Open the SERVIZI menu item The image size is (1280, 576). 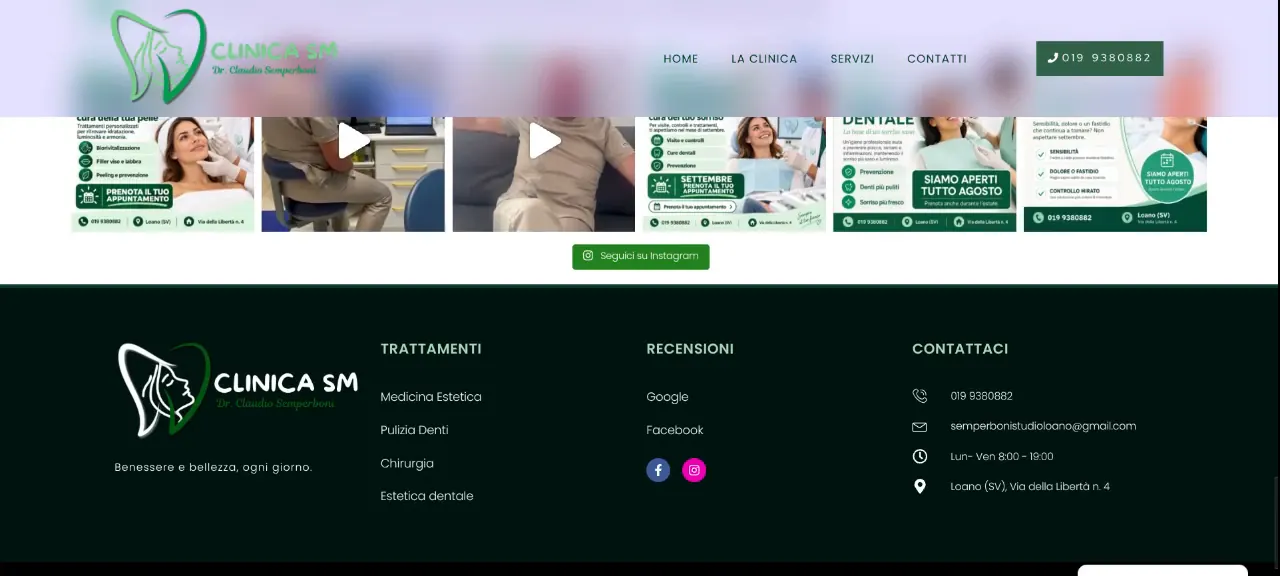[852, 59]
